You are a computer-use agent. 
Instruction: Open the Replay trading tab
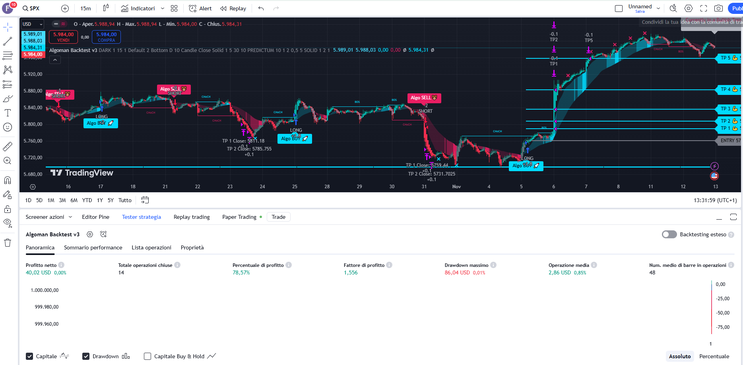click(191, 217)
